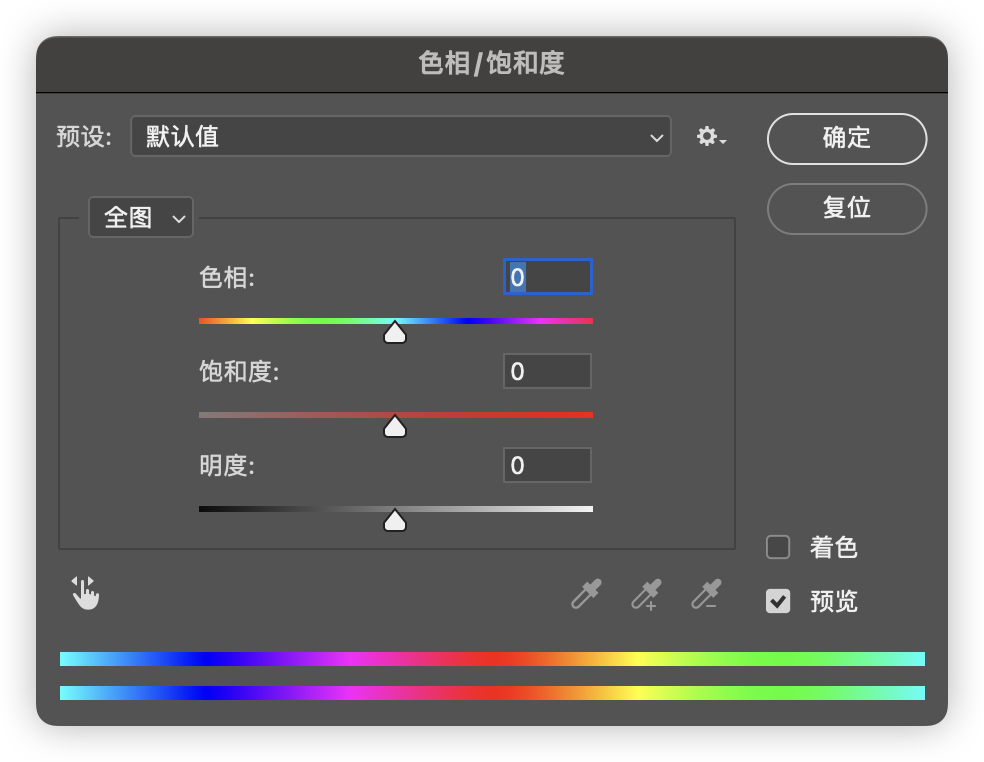Open the 预设 preset dropdown
Screen dimensions: 984x762
point(401,136)
